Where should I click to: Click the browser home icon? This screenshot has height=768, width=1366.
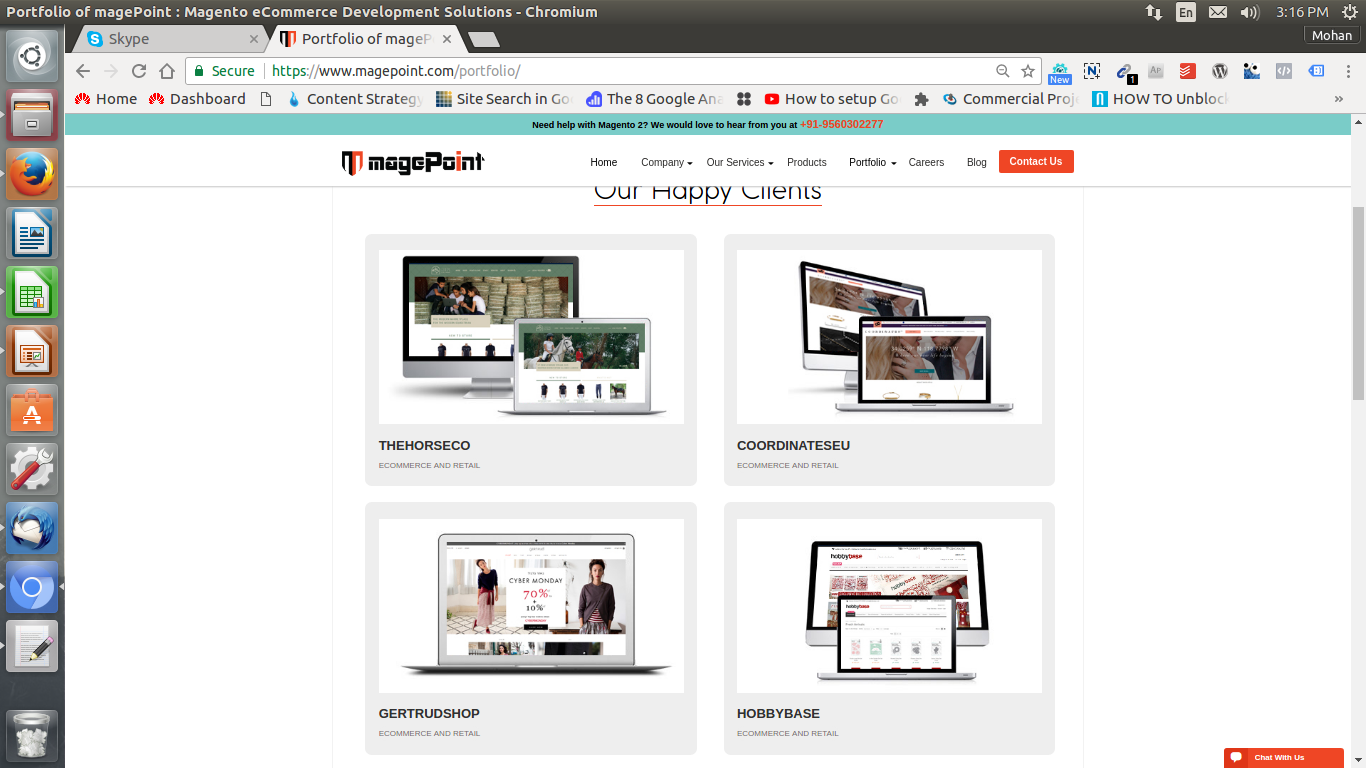pyautogui.click(x=167, y=71)
